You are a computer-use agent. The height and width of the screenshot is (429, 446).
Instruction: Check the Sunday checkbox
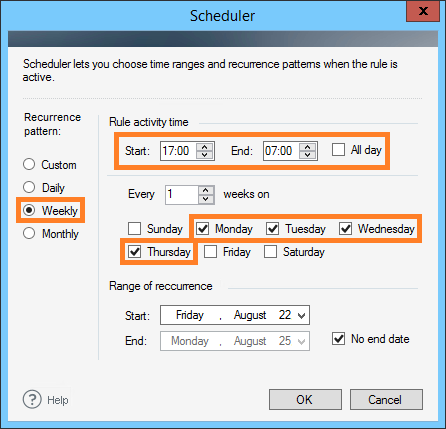click(x=135, y=229)
